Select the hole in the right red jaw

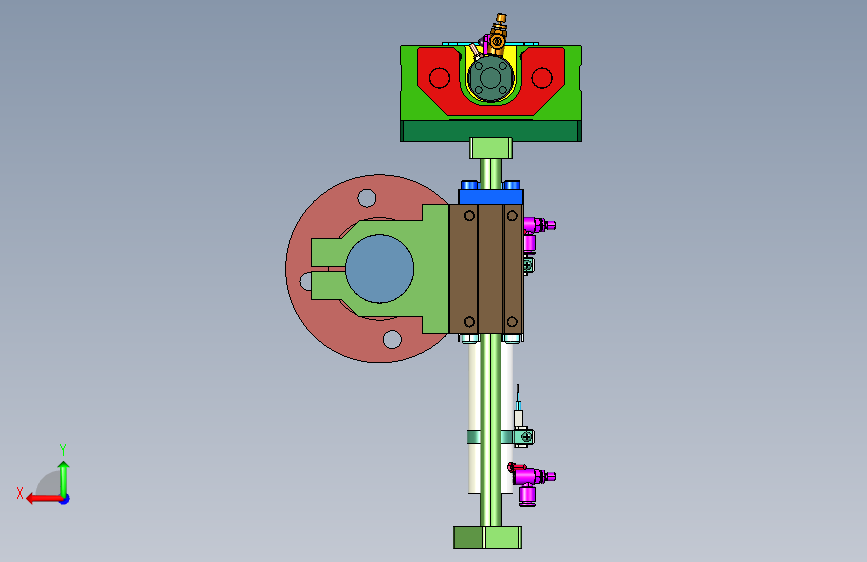(542, 78)
